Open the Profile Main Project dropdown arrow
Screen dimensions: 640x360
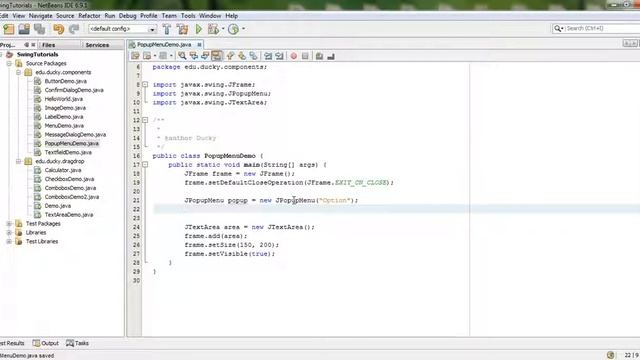(x=243, y=29)
